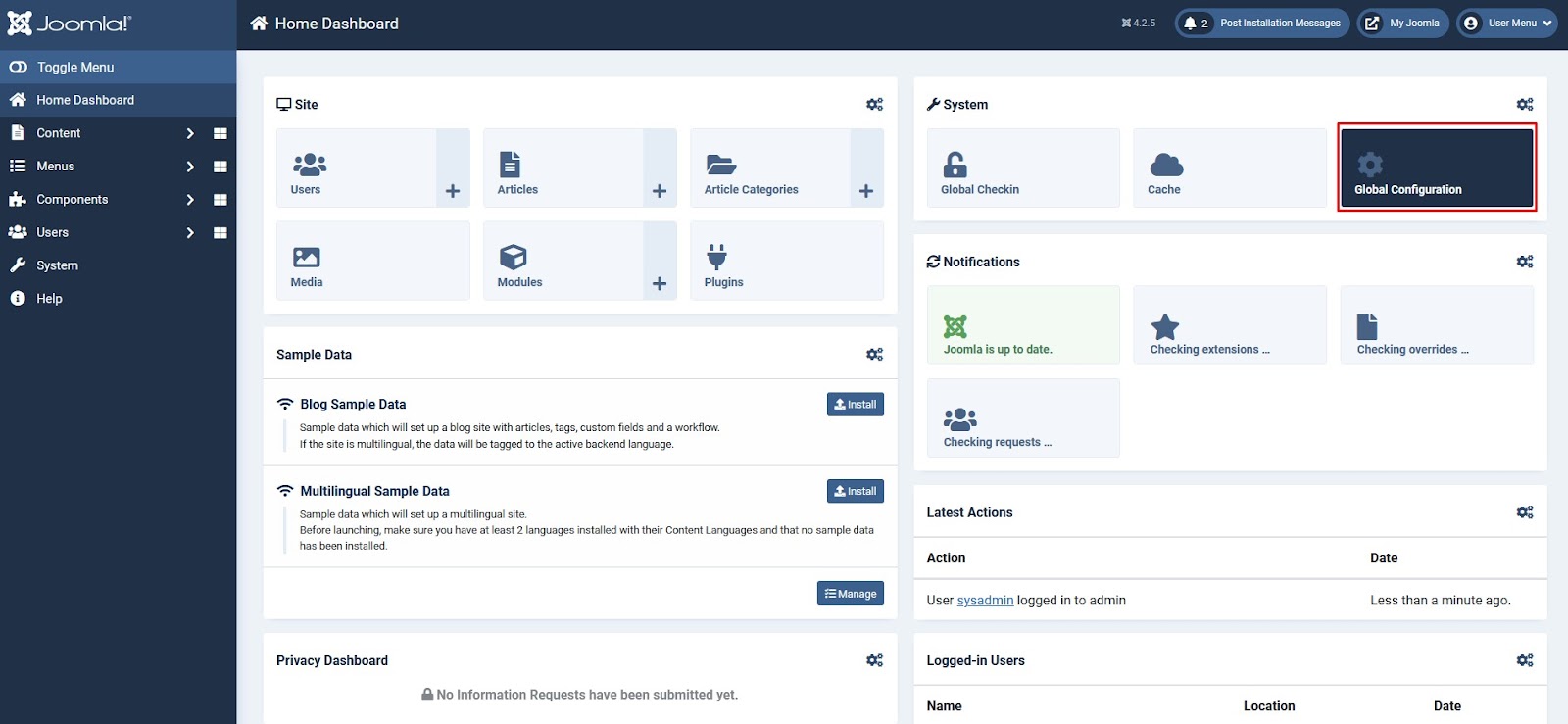Click the Blog Sample Data heading
The height and width of the screenshot is (724, 1568).
point(353,404)
